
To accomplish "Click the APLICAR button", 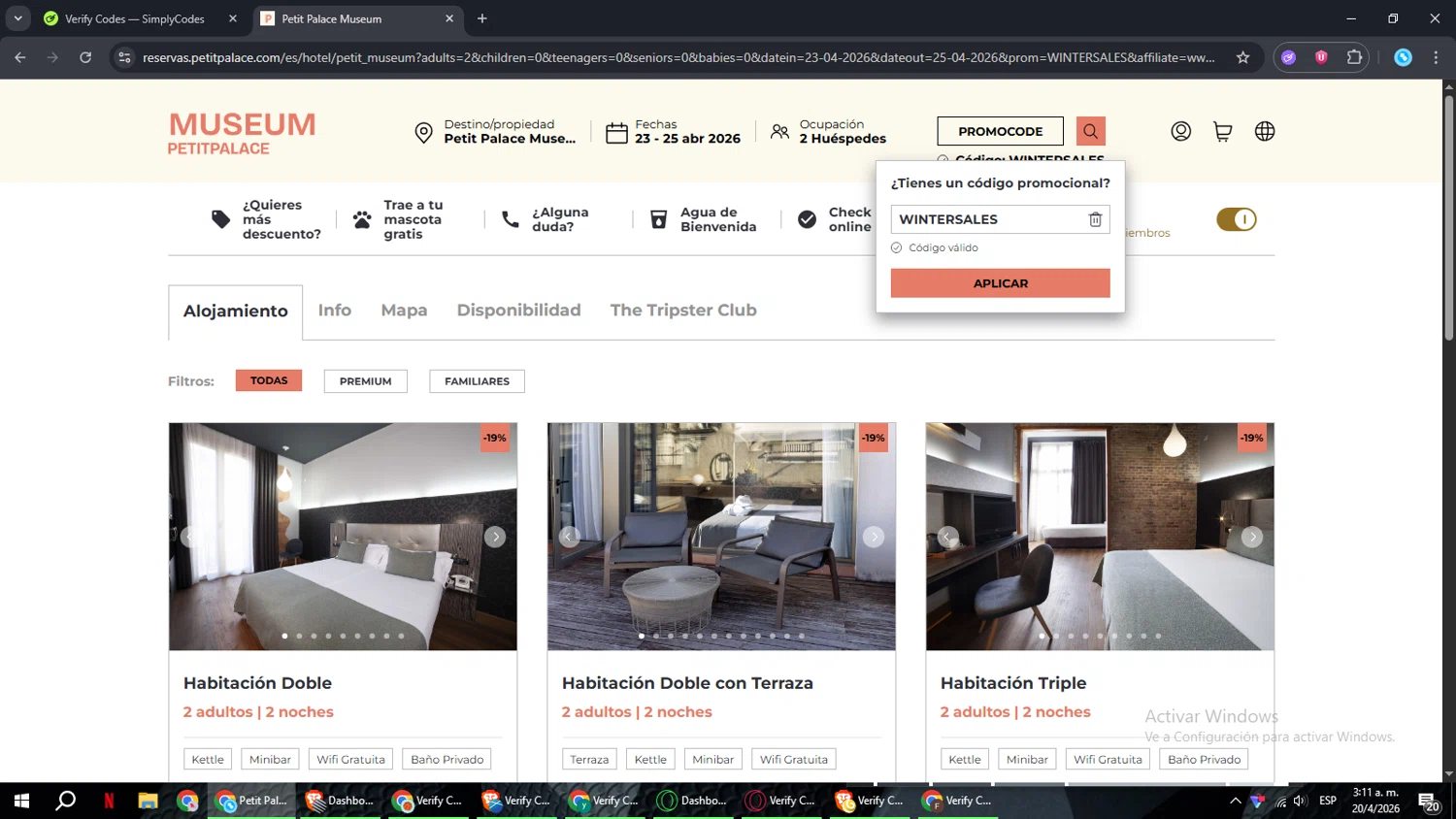I will click(x=1001, y=283).
